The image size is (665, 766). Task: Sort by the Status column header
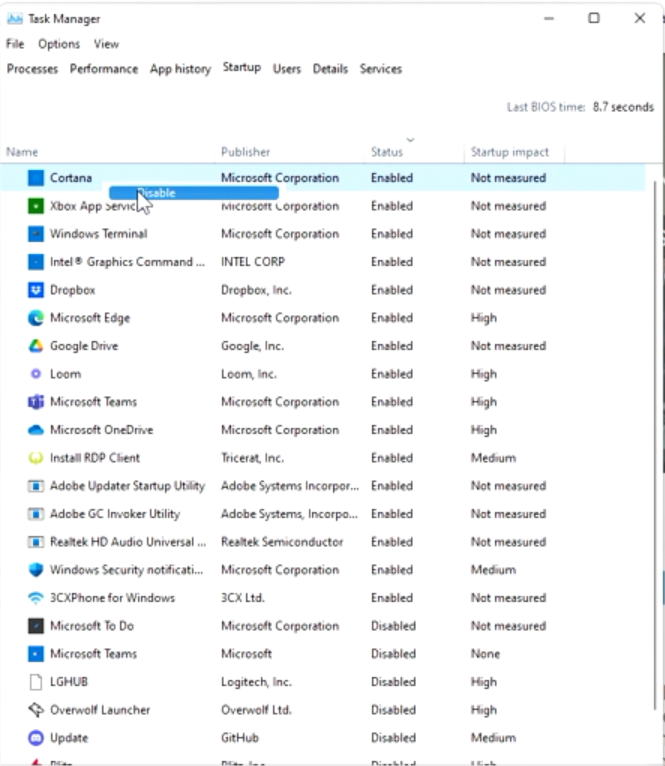click(x=387, y=152)
